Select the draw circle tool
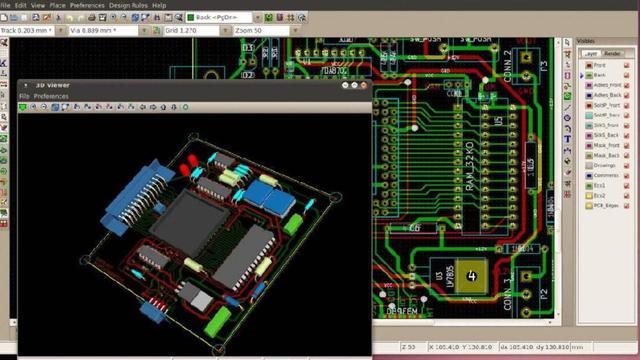The height and width of the screenshot is (360, 640). click(x=567, y=118)
